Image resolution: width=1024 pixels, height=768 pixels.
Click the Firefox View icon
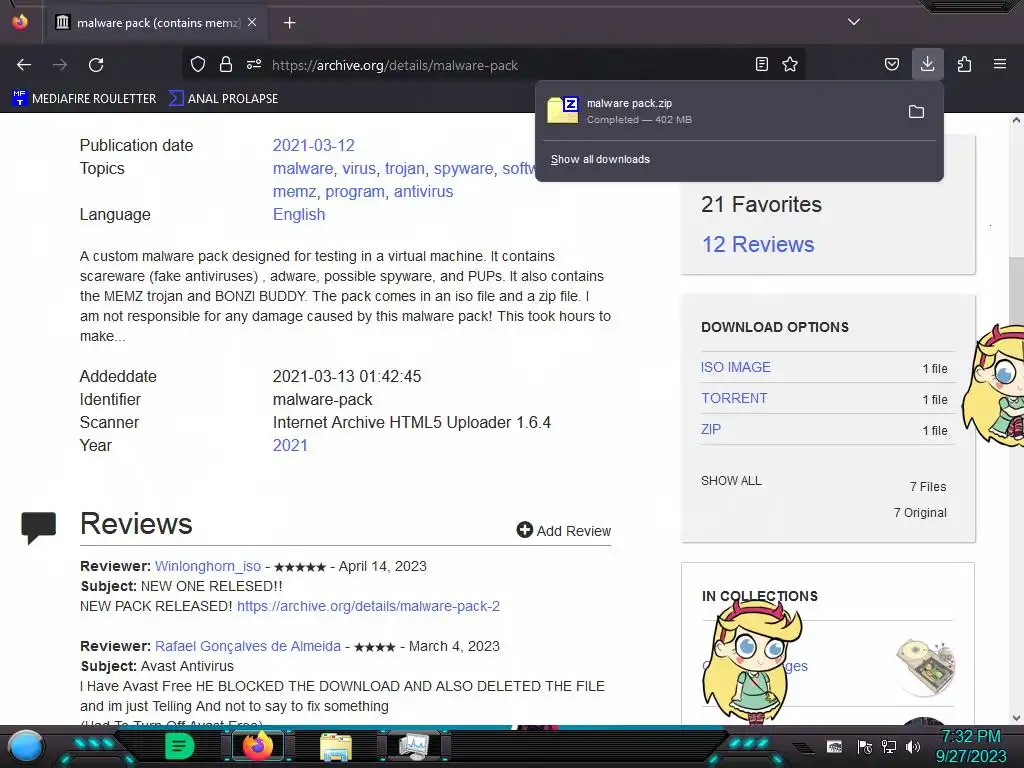pos(20,22)
